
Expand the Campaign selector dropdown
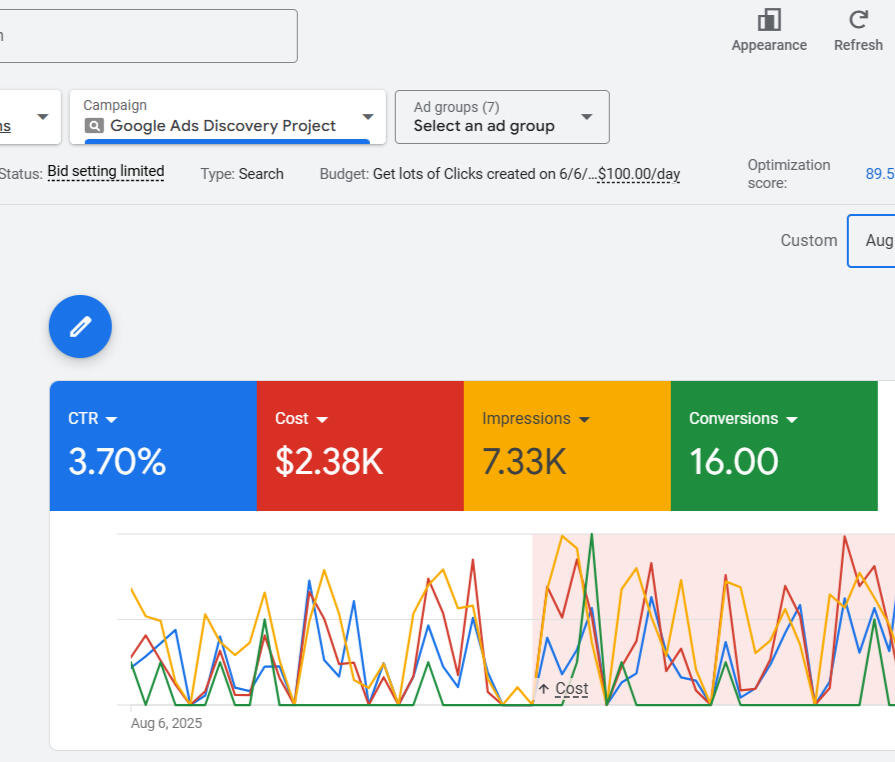(x=367, y=117)
